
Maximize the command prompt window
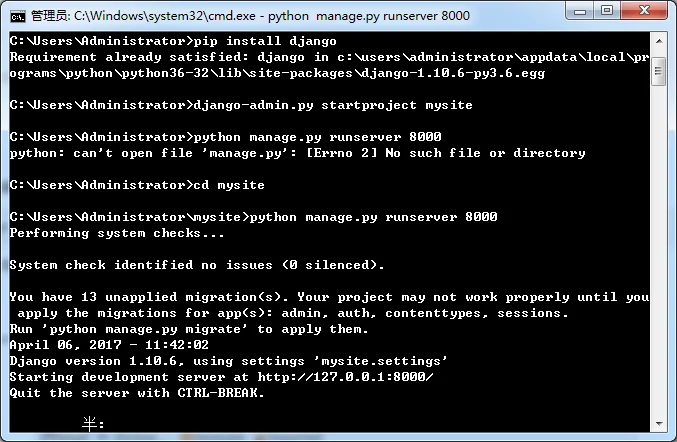point(607,10)
